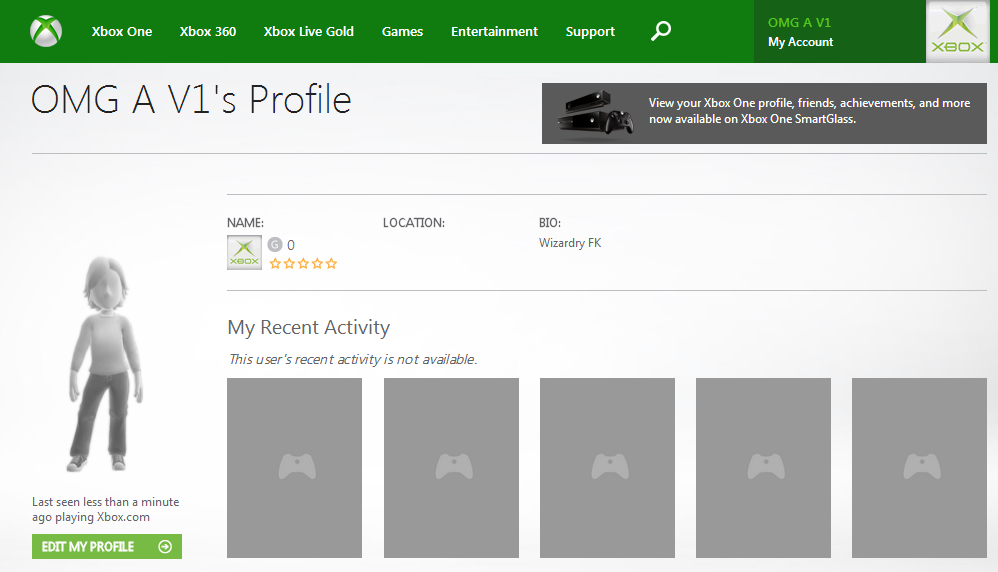Click the gamerscore G icon
Image resolution: width=998 pixels, height=572 pixels.
[274, 244]
